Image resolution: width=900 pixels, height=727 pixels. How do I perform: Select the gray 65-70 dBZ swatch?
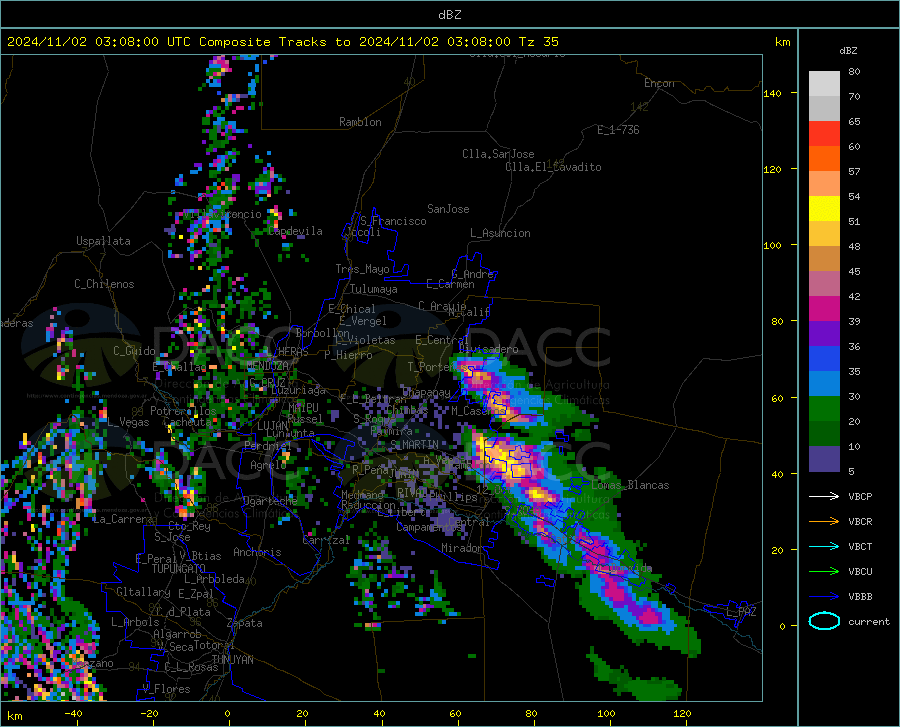824,109
